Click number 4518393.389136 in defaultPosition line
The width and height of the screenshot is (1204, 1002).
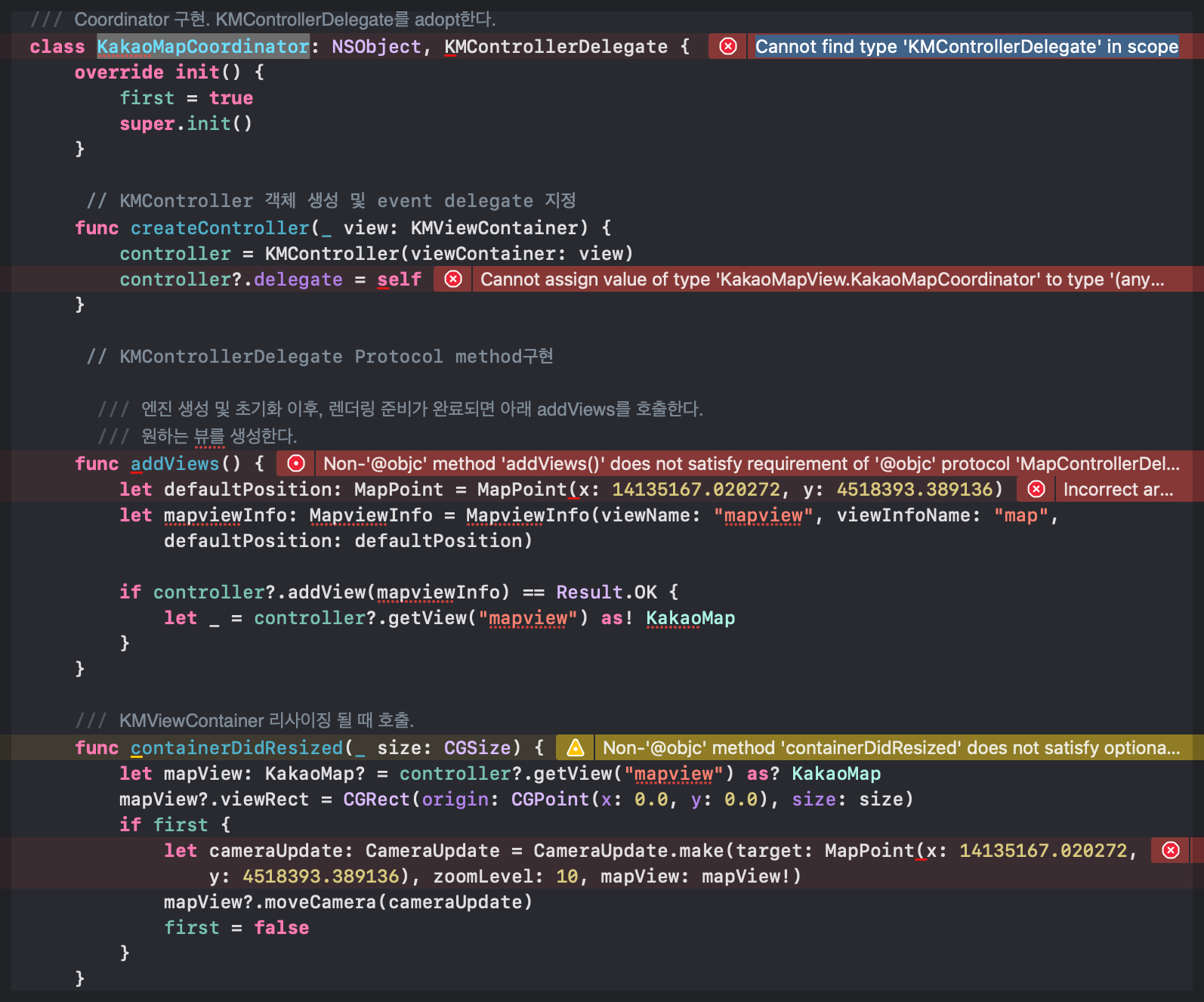[x=915, y=490]
